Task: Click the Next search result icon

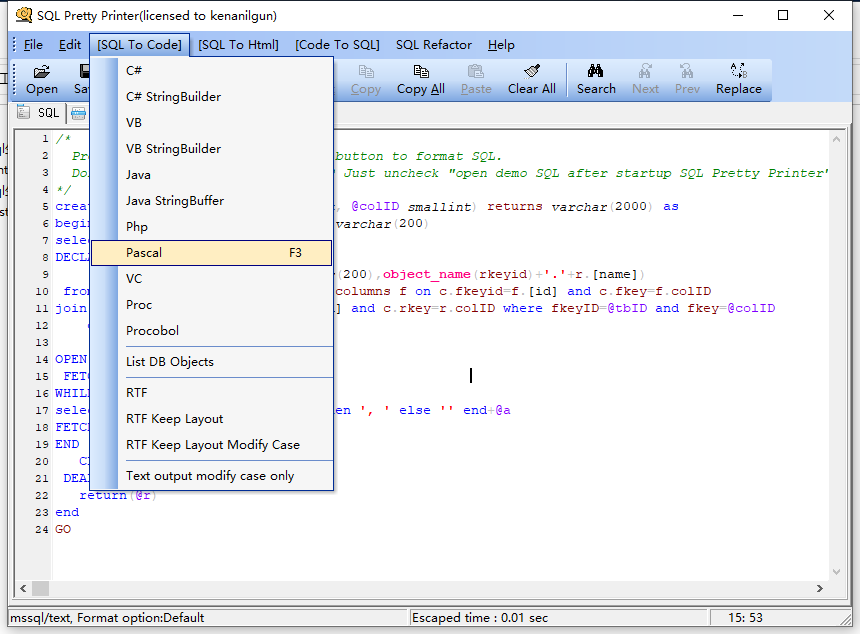Action: coord(645,71)
